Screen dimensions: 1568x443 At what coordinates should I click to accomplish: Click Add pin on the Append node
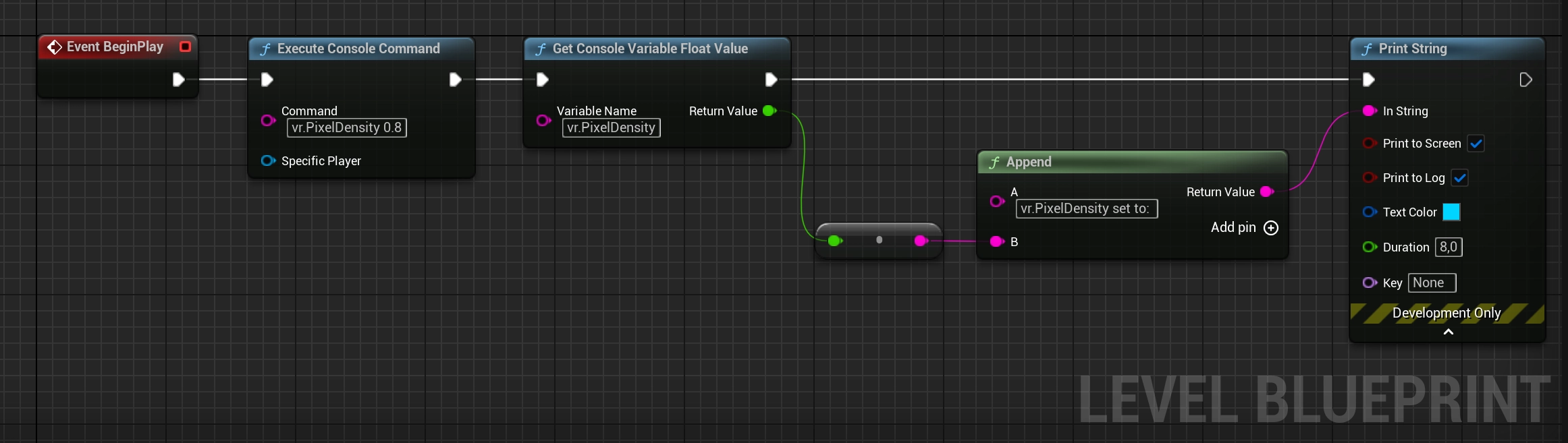pyautogui.click(x=1245, y=227)
